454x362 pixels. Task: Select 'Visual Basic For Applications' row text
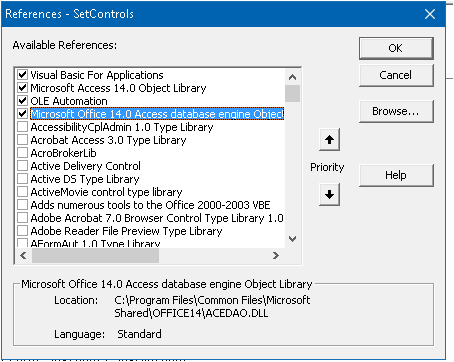tap(97, 75)
